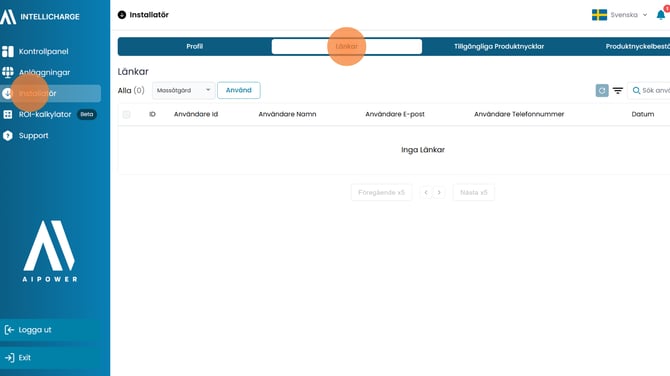
Task: Toggle the select-all checkbox in table header
Action: click(x=126, y=115)
